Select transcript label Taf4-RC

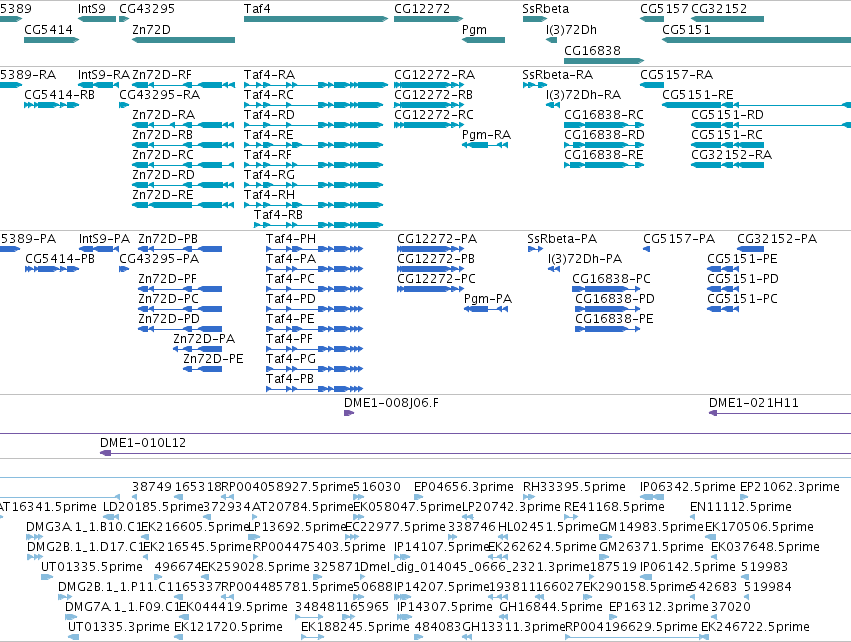point(269,94)
